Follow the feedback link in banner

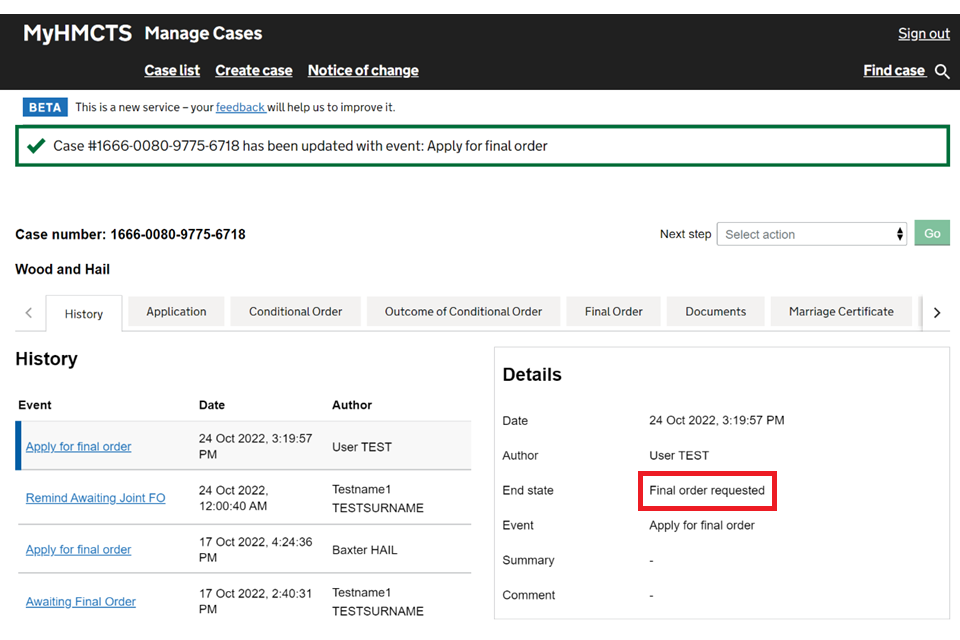pos(240,107)
